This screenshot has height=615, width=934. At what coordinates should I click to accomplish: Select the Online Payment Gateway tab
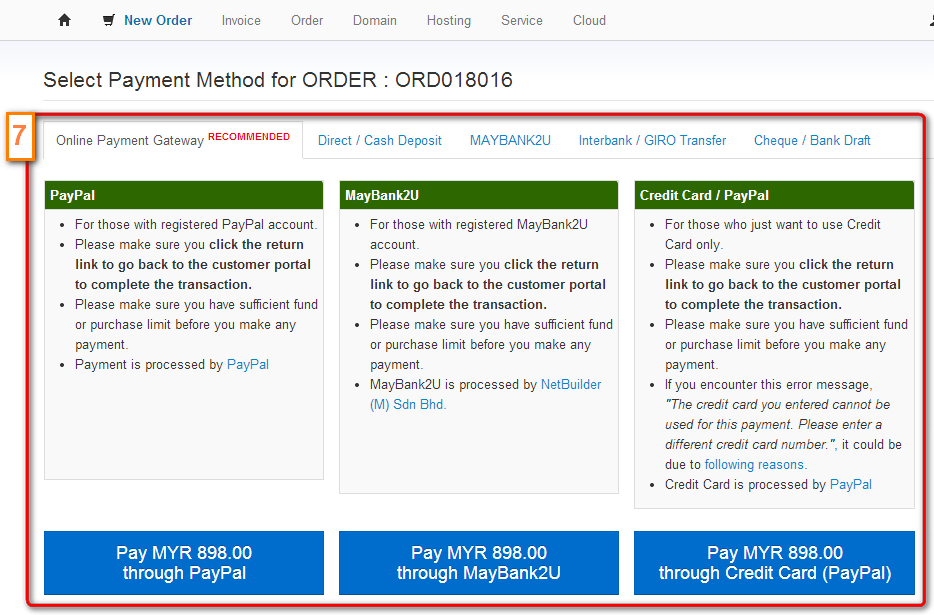[173, 140]
